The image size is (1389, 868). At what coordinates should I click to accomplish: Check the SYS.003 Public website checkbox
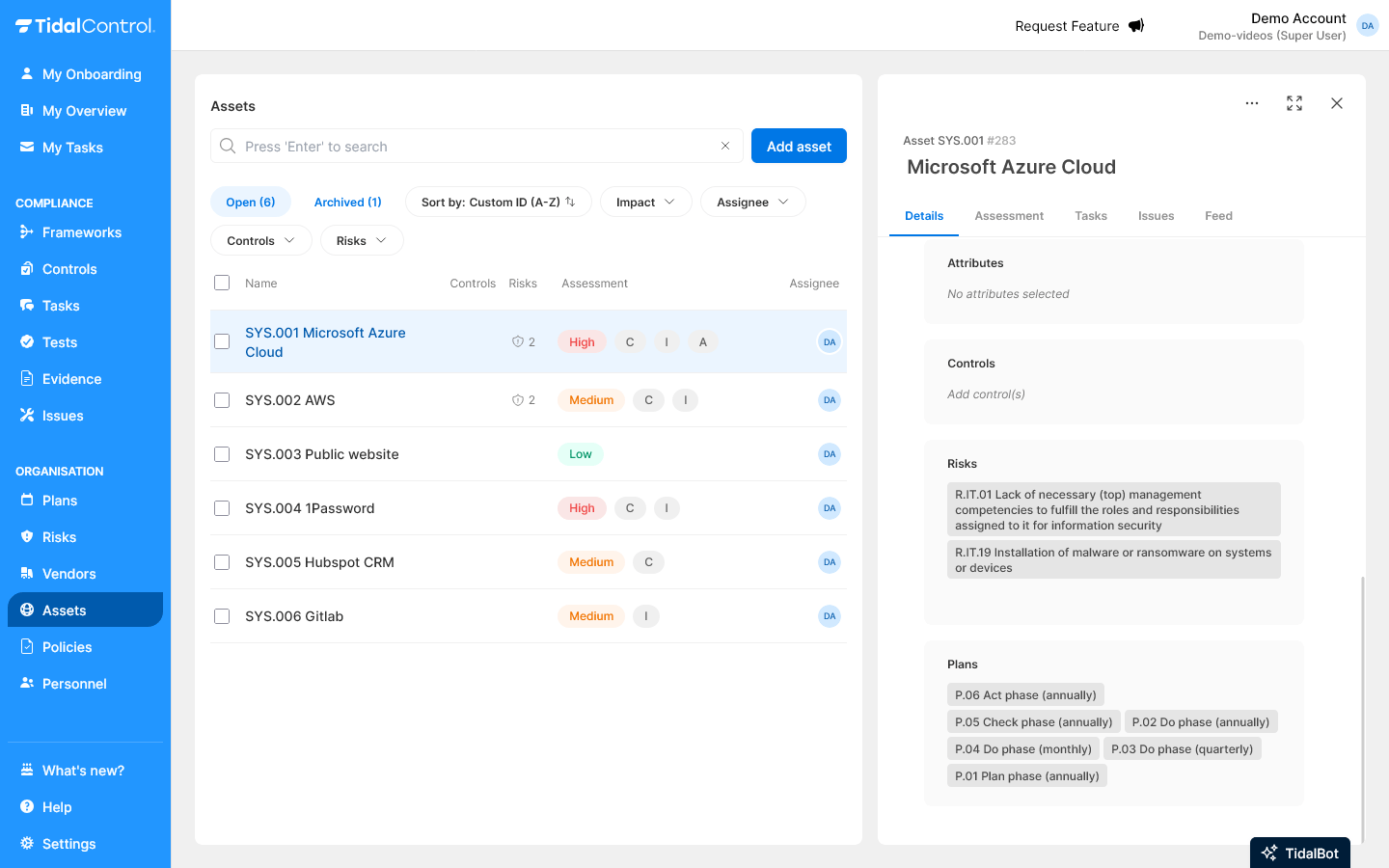click(222, 454)
